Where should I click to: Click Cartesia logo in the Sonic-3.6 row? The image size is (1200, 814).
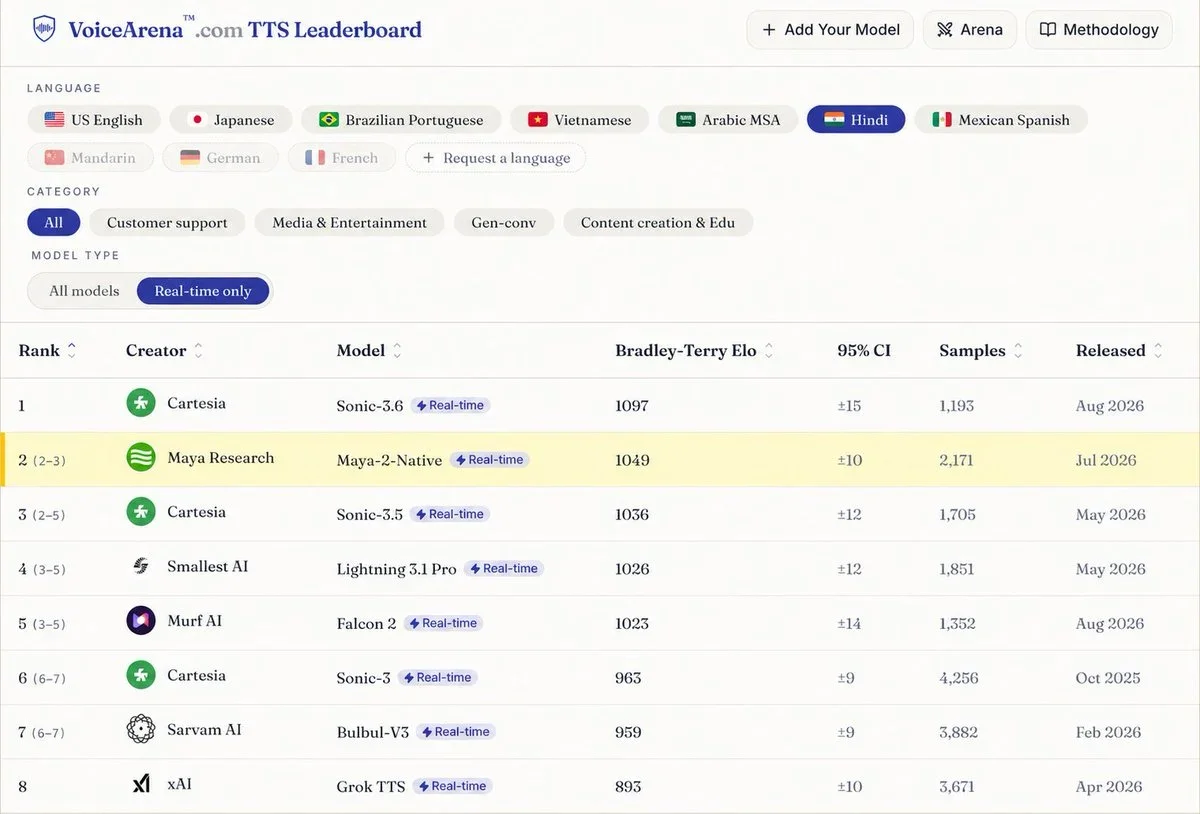pyautogui.click(x=141, y=404)
